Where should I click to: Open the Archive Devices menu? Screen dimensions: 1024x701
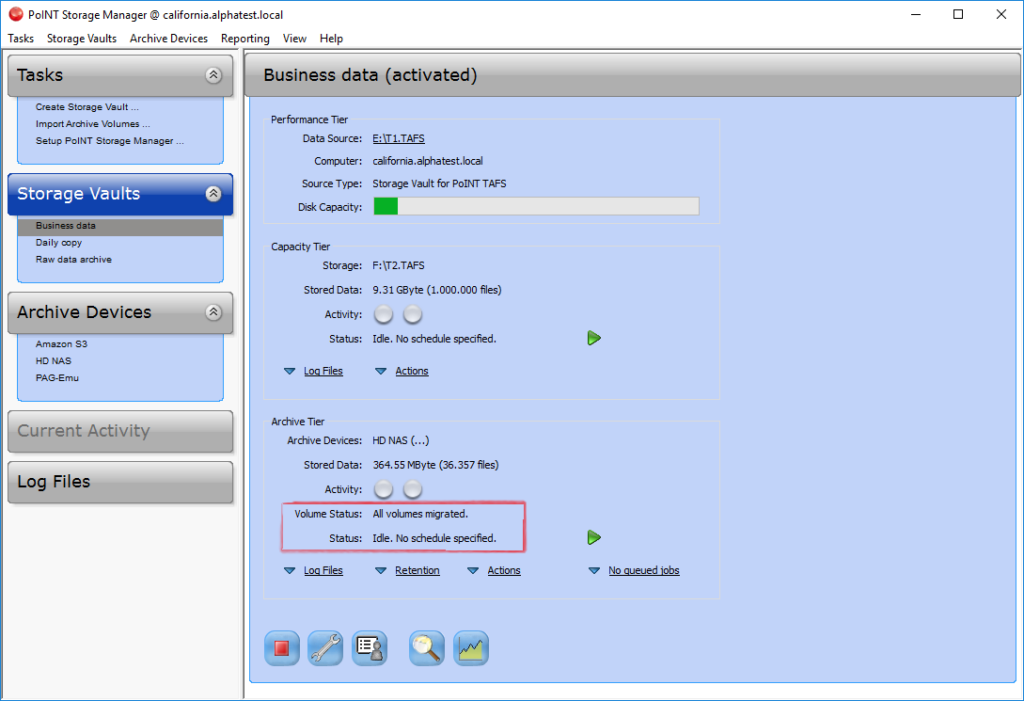tap(168, 39)
